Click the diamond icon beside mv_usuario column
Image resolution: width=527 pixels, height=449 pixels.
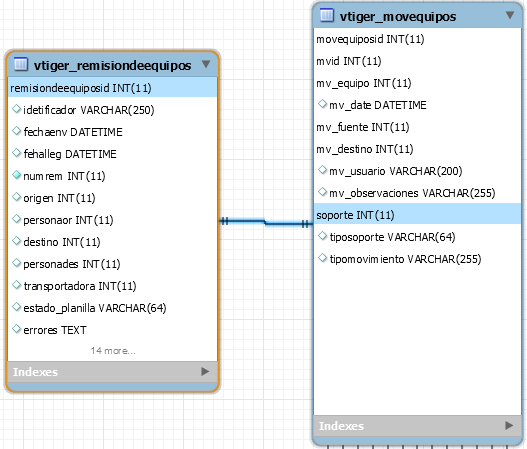pos(322,170)
